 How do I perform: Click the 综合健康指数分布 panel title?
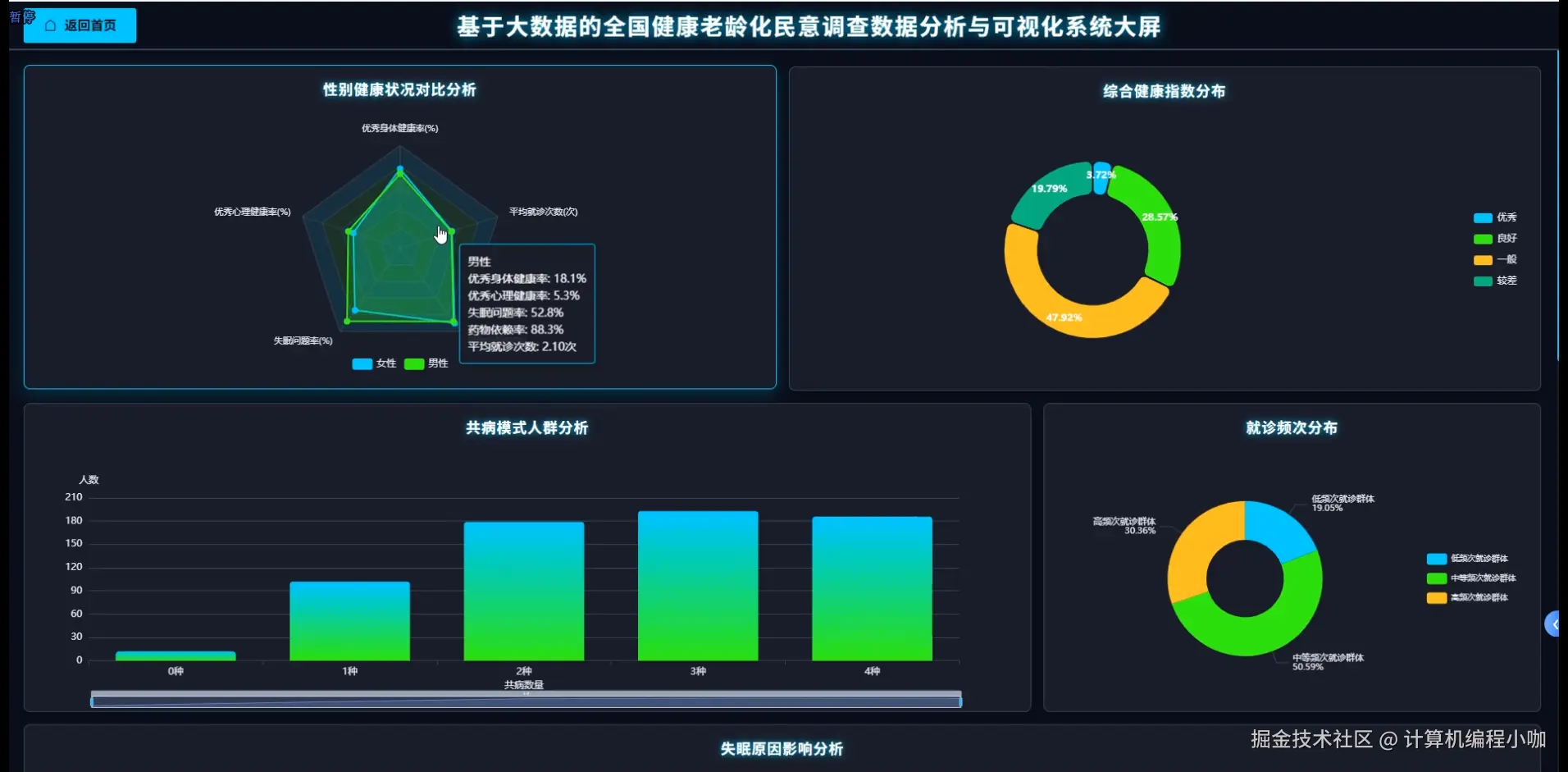[1165, 91]
